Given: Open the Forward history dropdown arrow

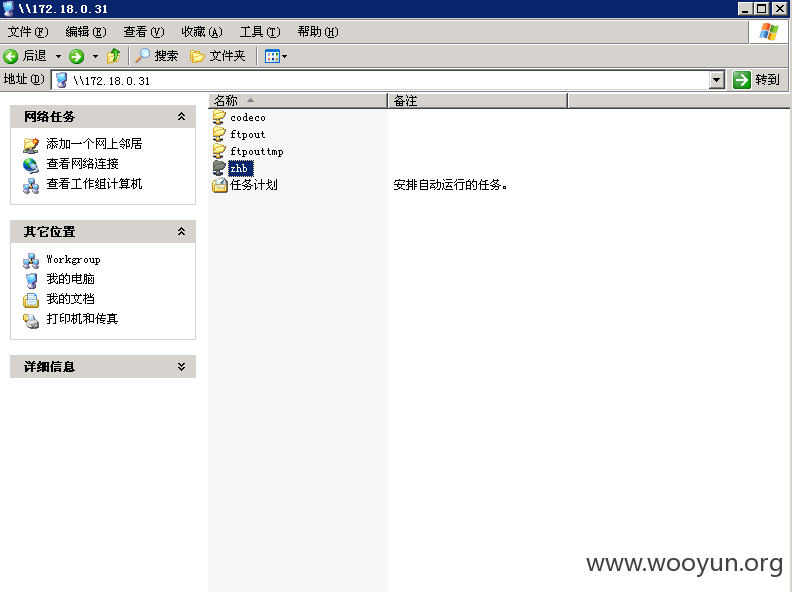Looking at the screenshot, I should [95, 56].
